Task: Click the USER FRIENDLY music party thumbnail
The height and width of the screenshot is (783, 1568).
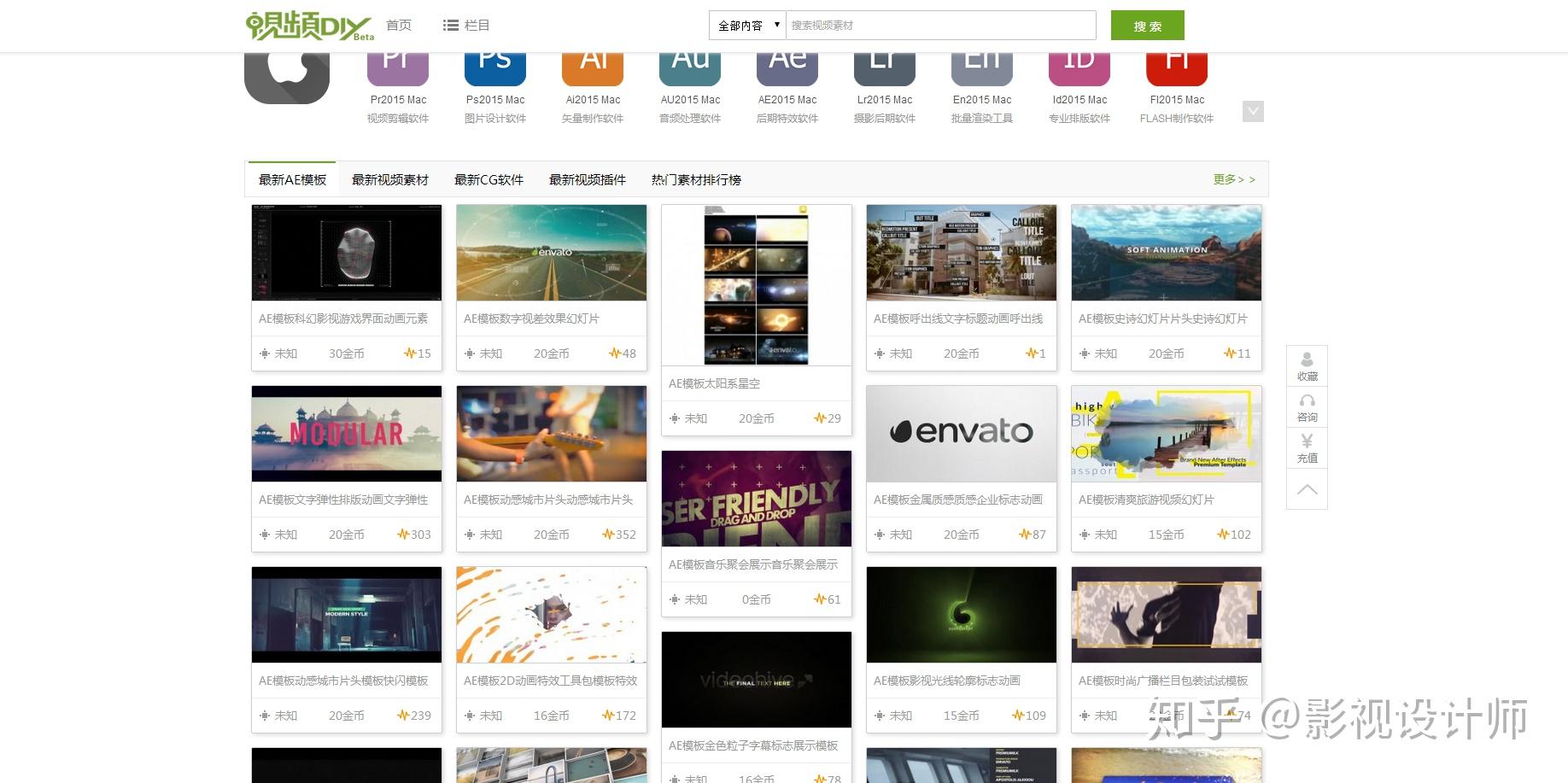Action: (757, 499)
